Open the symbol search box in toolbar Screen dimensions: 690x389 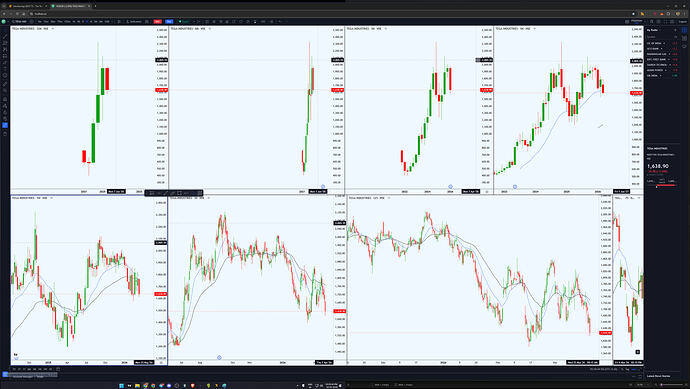(19, 21)
